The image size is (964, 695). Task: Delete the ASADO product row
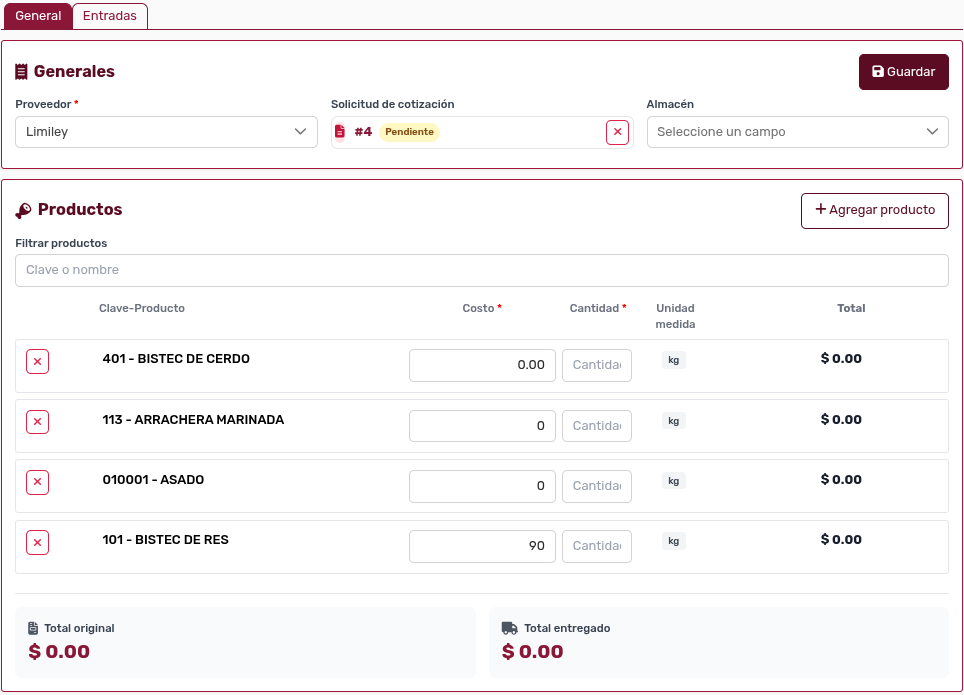(37, 483)
